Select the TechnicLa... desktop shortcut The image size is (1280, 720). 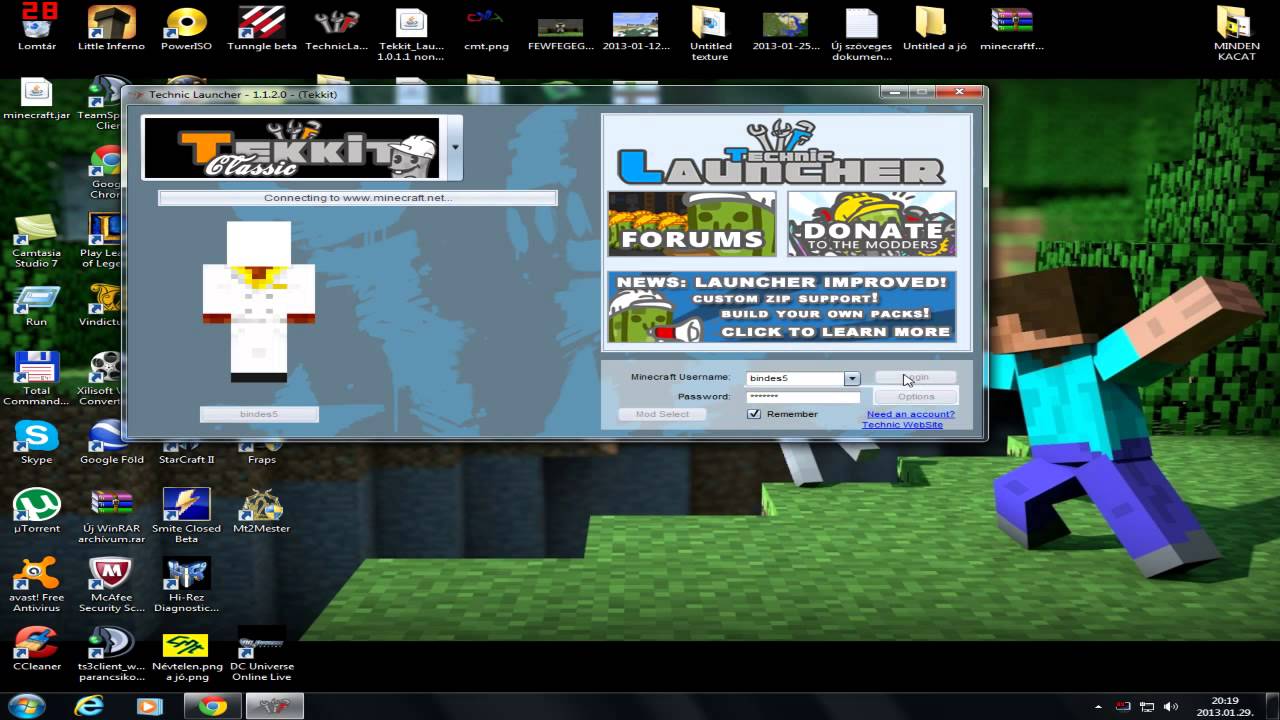pos(336,27)
